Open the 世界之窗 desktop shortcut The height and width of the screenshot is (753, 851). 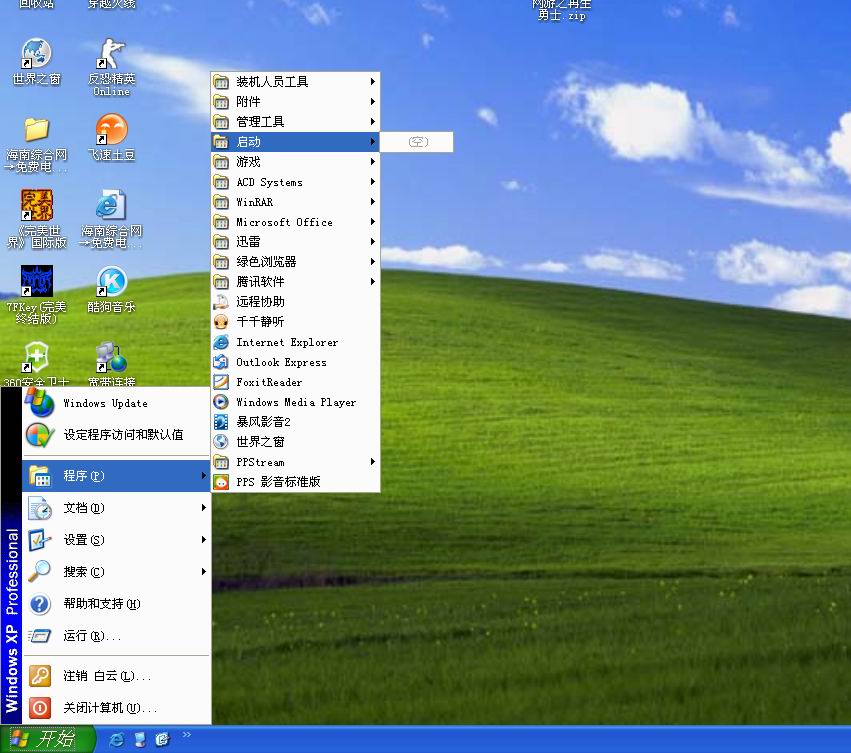point(36,62)
